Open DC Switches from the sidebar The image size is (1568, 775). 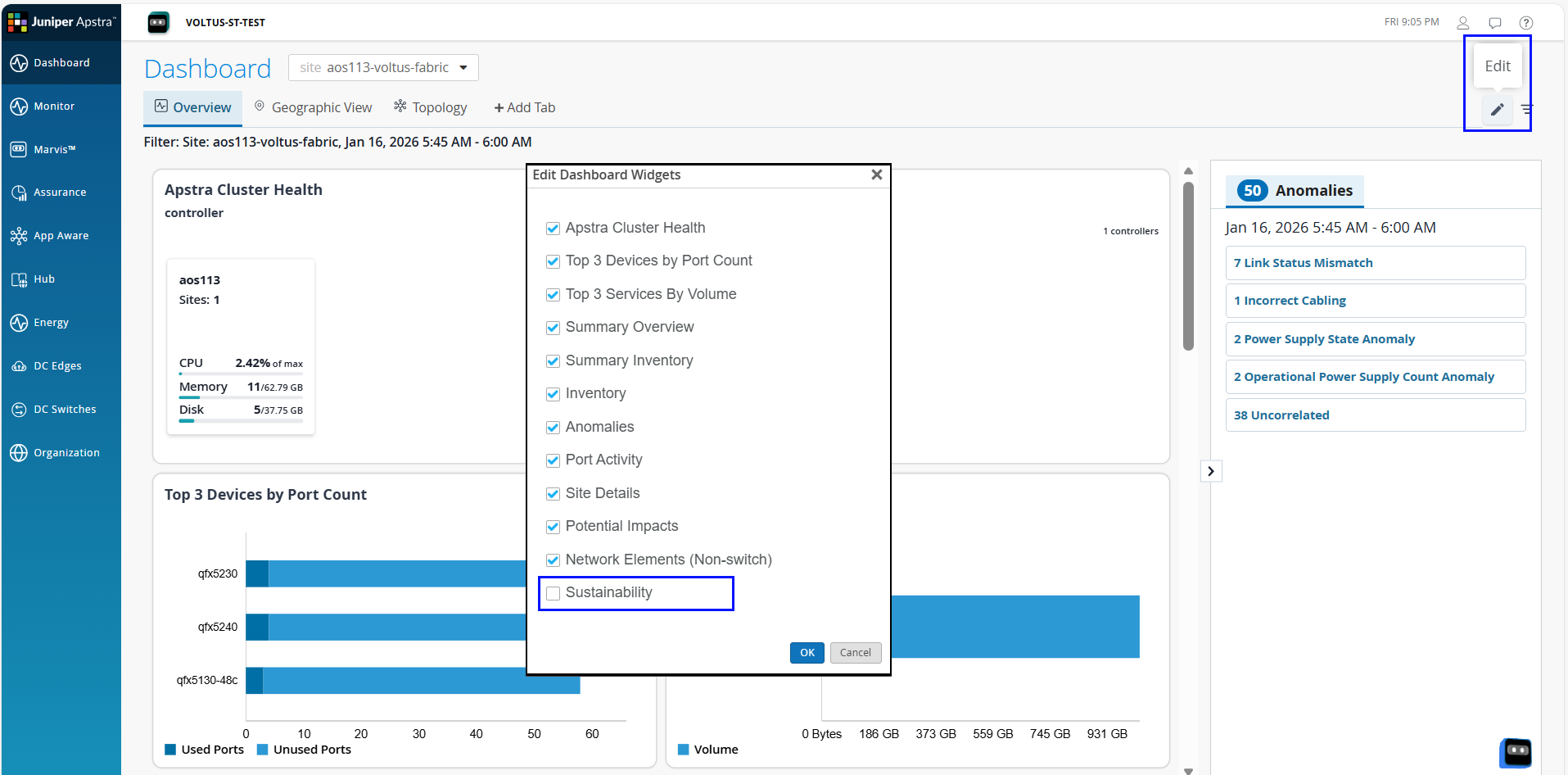(x=64, y=409)
